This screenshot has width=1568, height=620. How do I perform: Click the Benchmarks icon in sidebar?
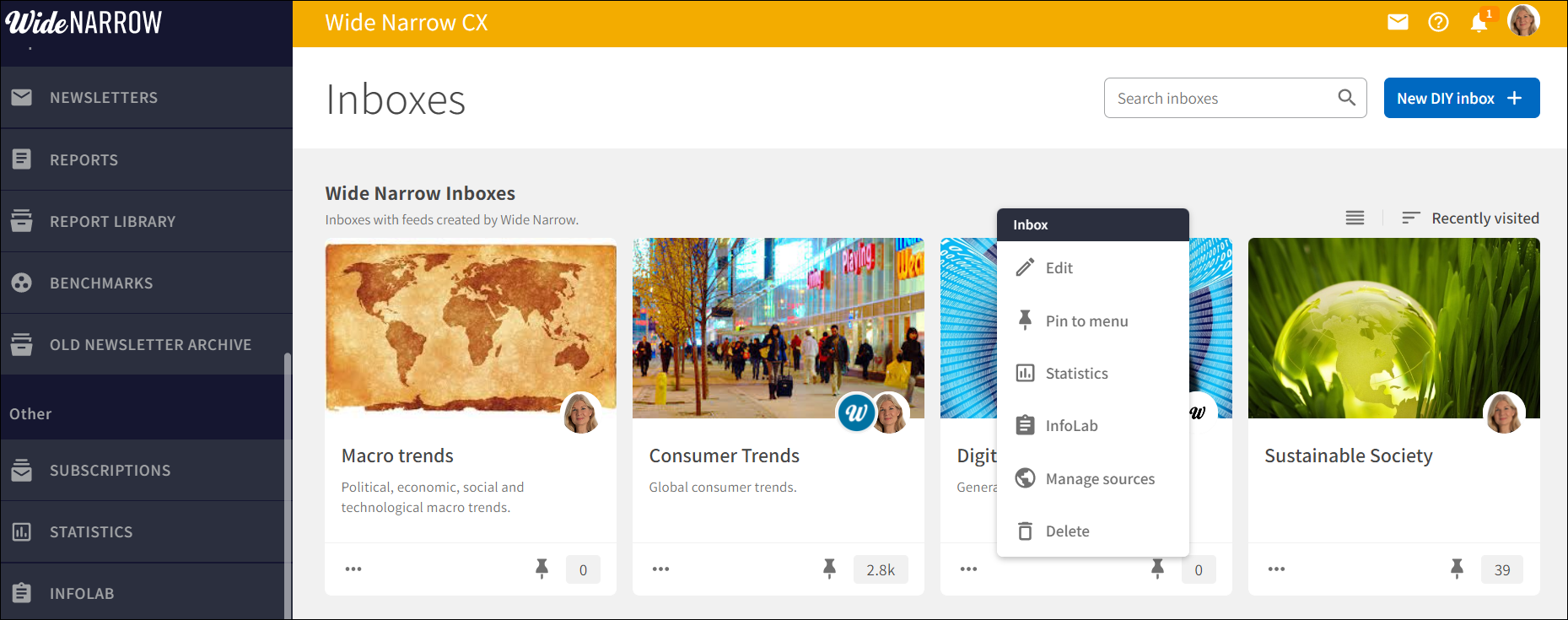click(22, 283)
